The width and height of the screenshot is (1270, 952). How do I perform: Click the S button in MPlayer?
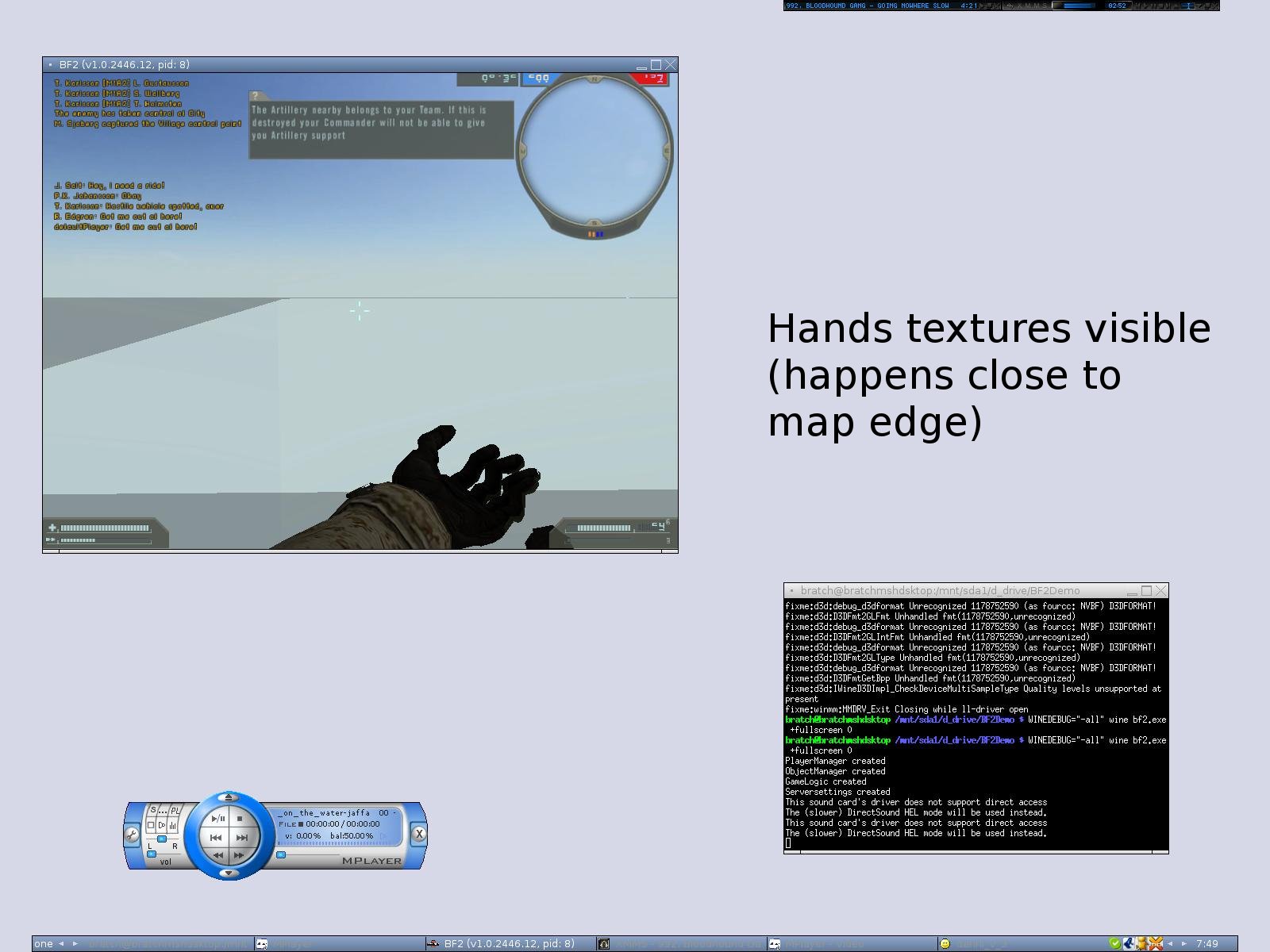coord(153,811)
